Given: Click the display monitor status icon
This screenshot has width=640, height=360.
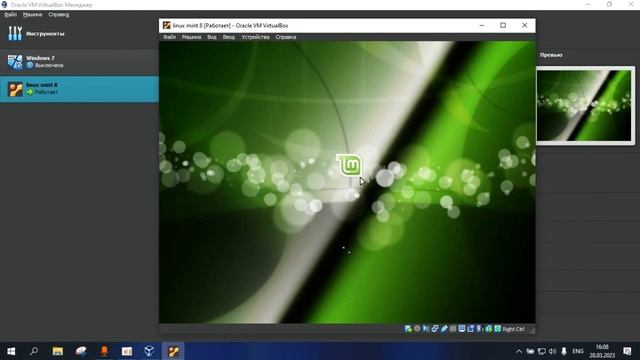Looking at the screenshot, I should (x=462, y=329).
